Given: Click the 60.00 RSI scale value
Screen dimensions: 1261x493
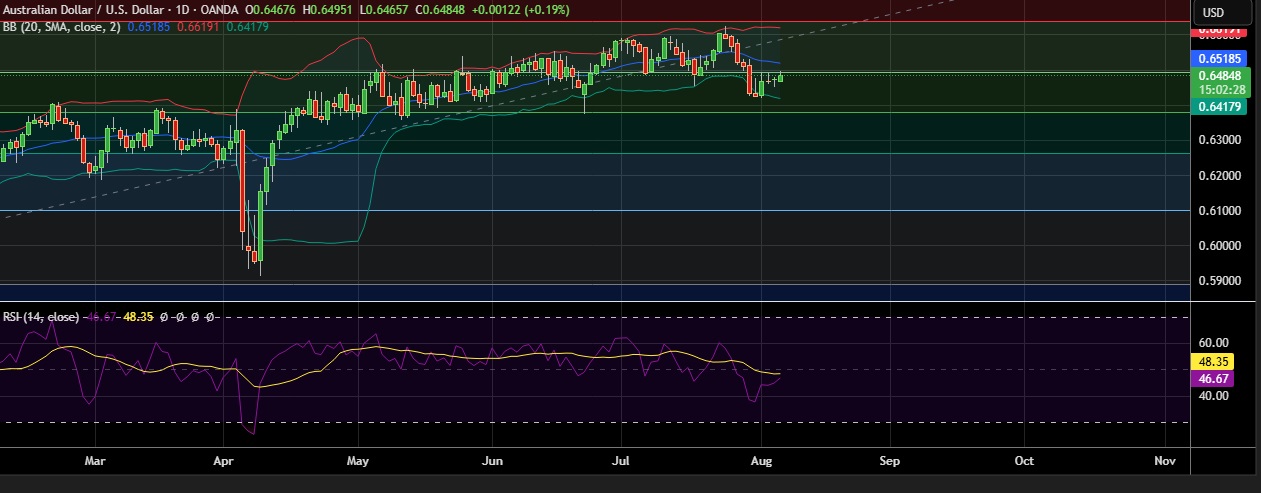Looking at the screenshot, I should 1215,342.
